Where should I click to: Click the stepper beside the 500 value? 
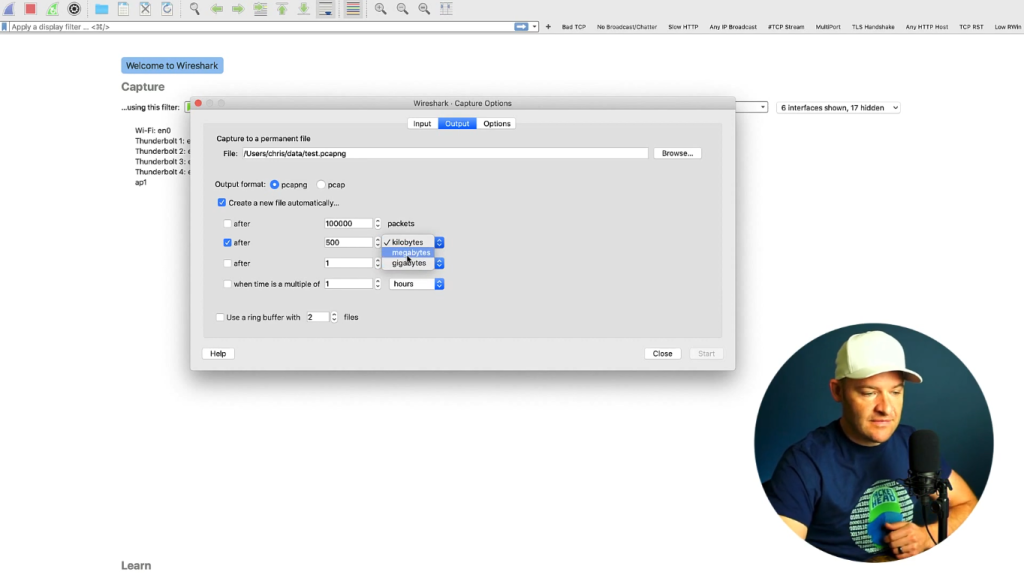coord(377,242)
